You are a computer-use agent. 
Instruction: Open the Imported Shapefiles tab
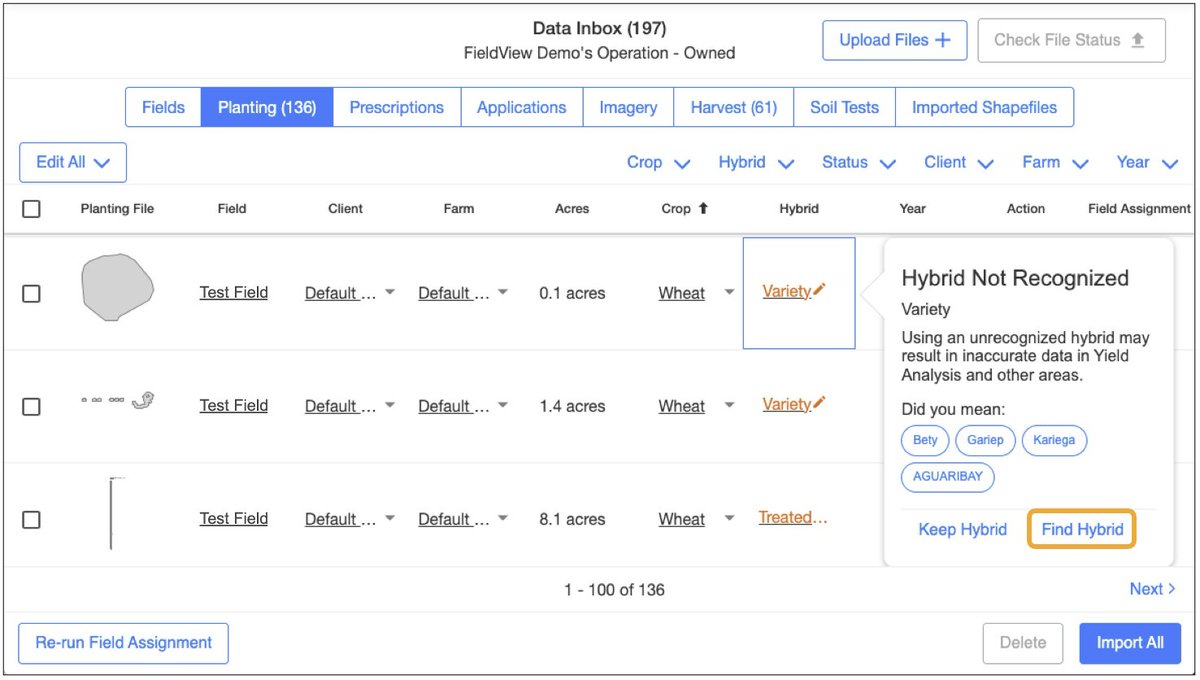point(984,107)
